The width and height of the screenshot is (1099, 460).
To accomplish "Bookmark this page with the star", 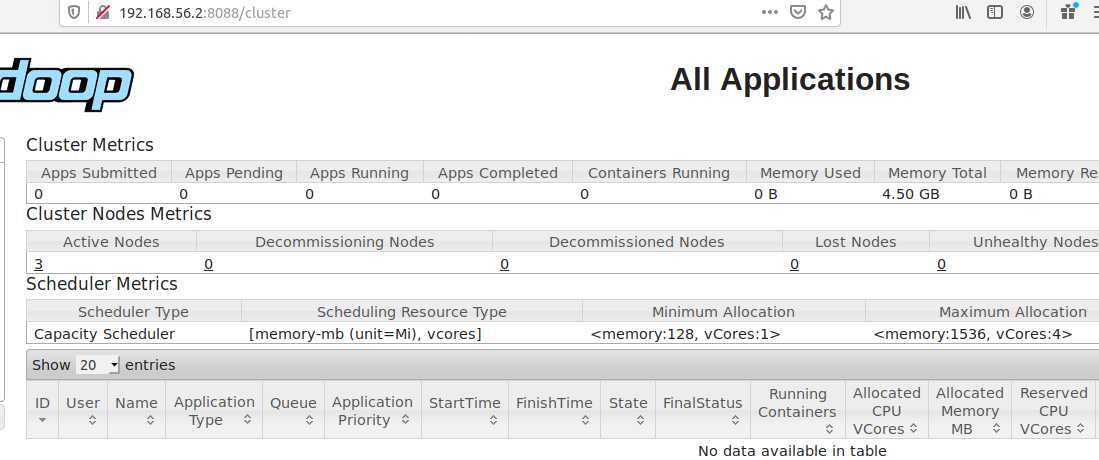I will tap(826, 13).
